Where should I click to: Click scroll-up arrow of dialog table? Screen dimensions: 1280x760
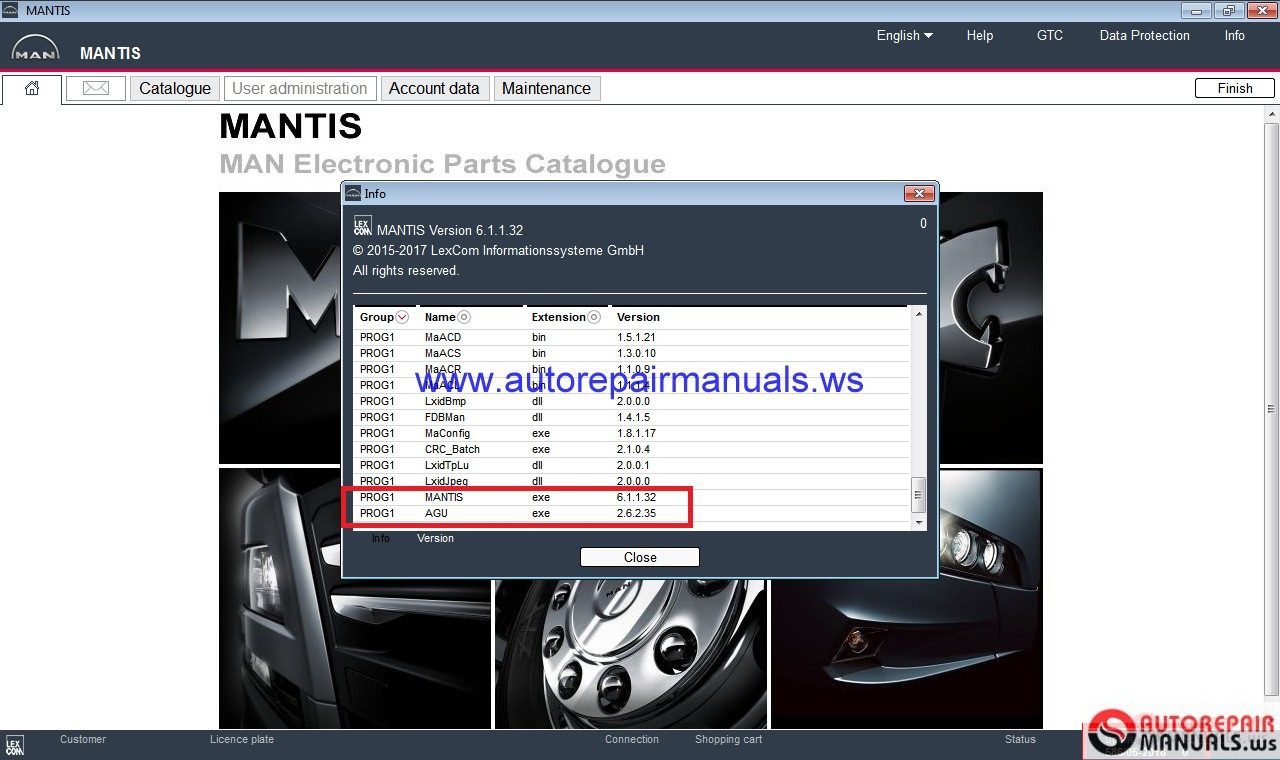[x=919, y=314]
